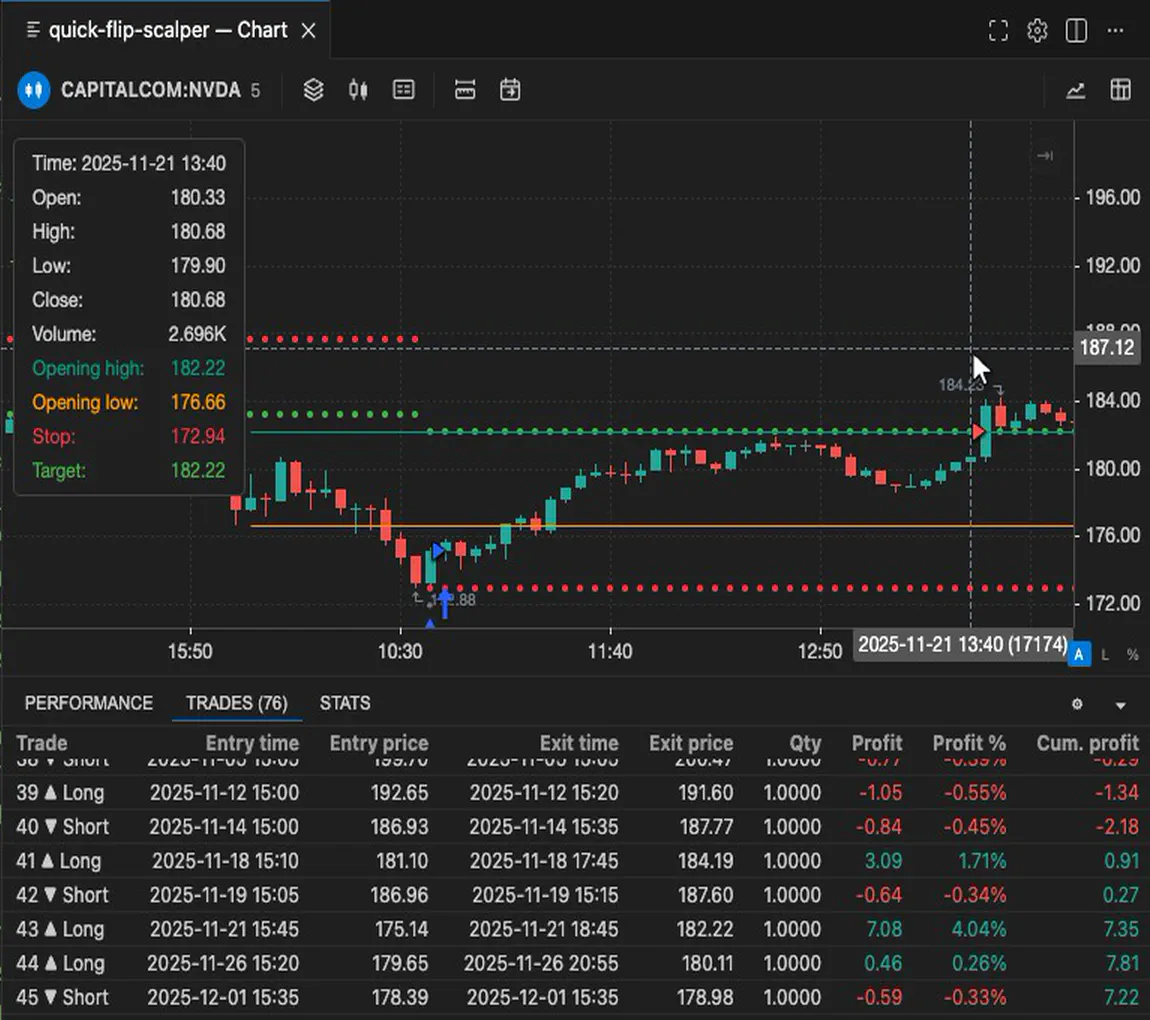Click the 187.12 crosshair price label
Viewport: 1150px width, 1020px height.
pos(1107,348)
